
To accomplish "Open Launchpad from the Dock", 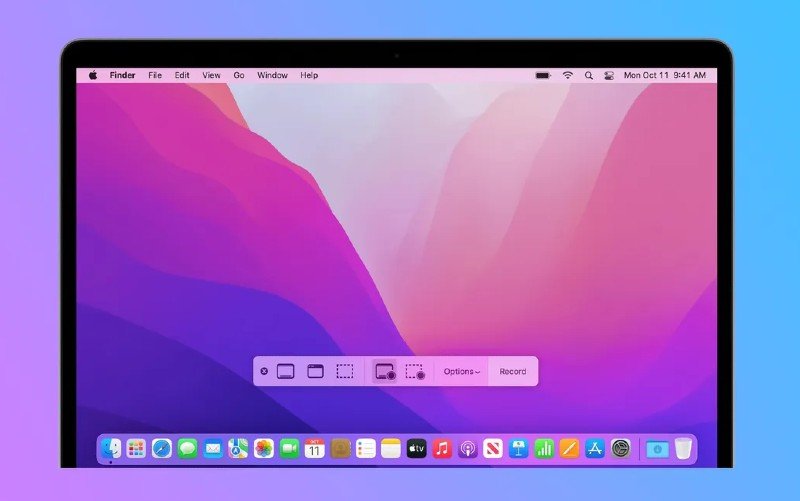I will [136, 448].
